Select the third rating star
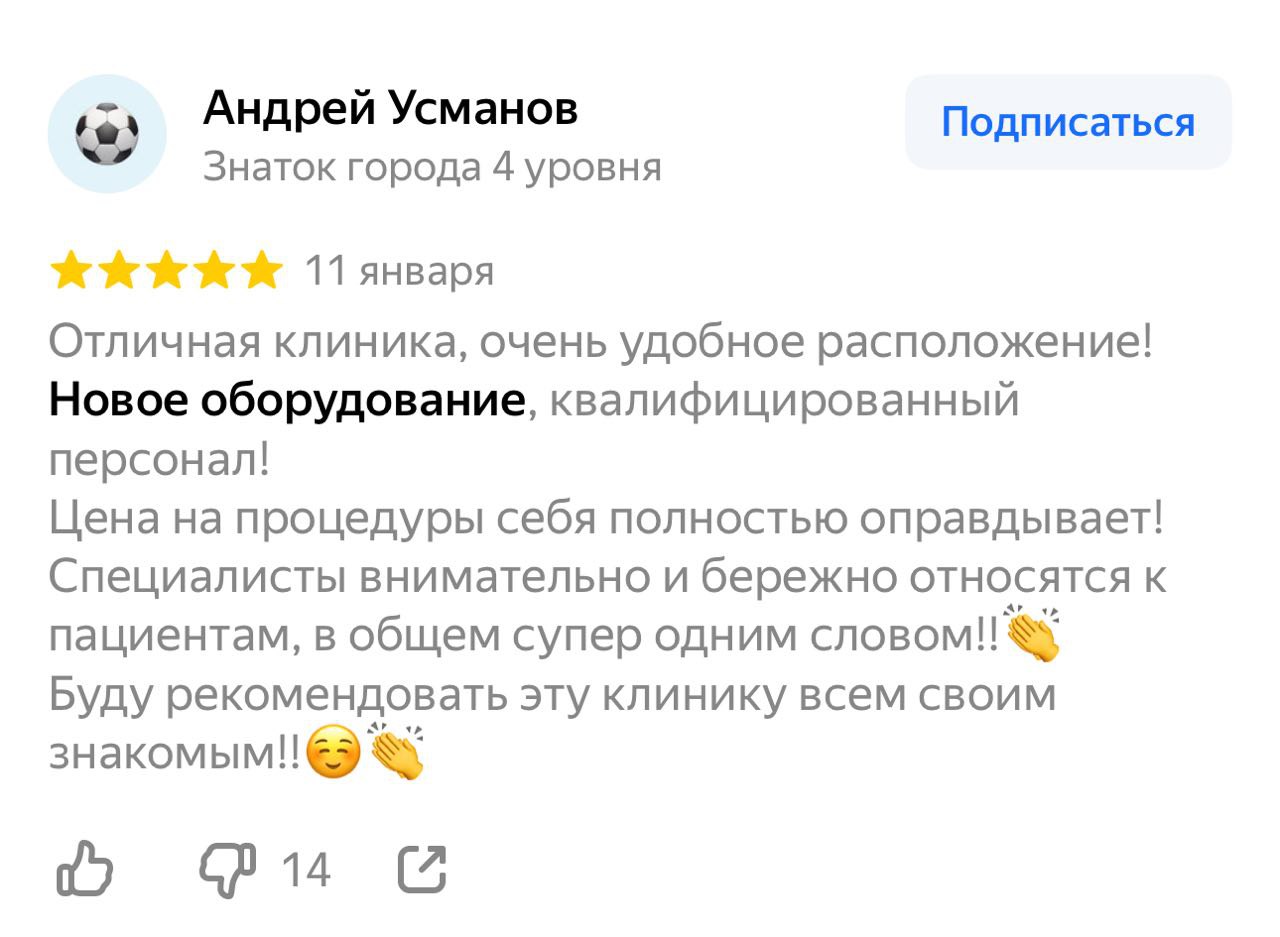The width and height of the screenshot is (1280, 937). pyautogui.click(x=166, y=271)
